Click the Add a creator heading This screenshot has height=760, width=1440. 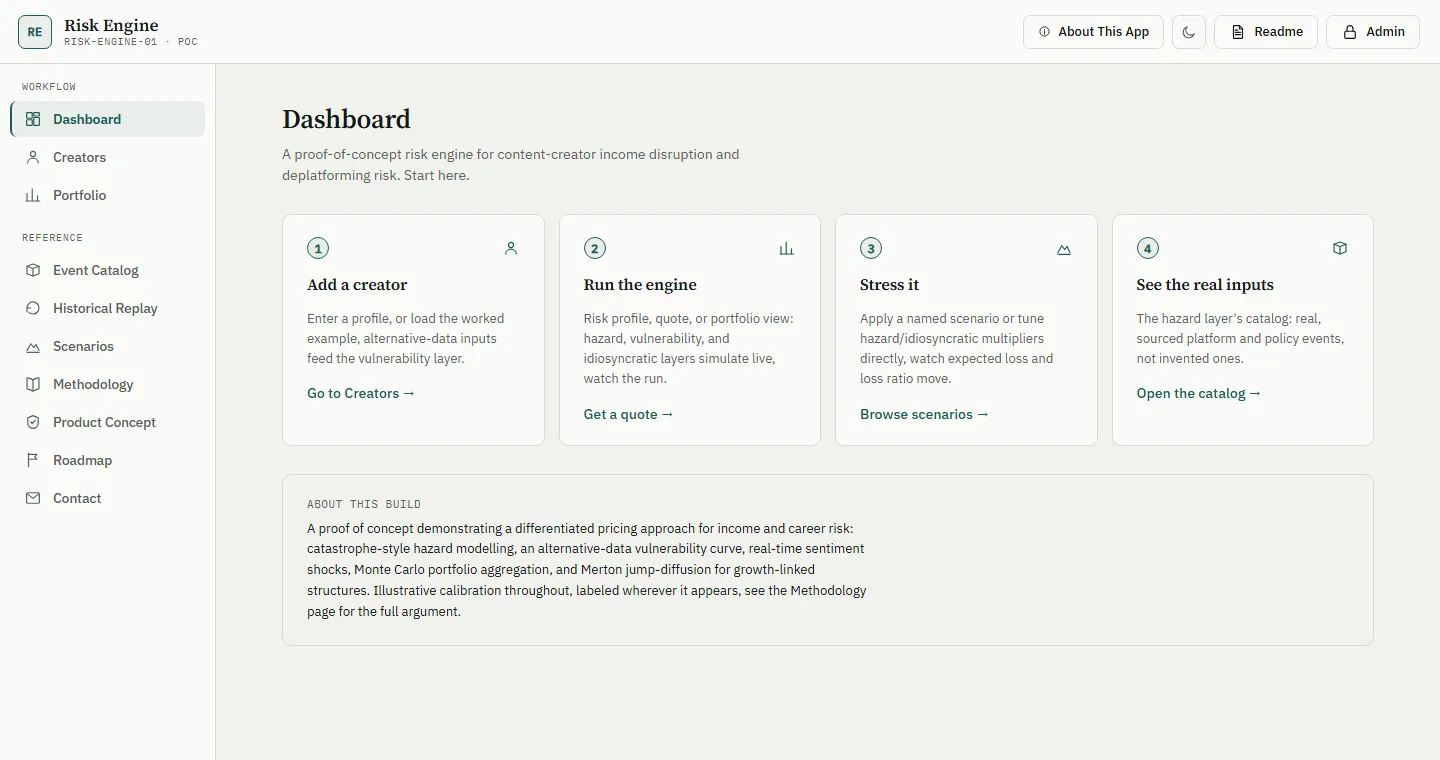click(x=357, y=285)
